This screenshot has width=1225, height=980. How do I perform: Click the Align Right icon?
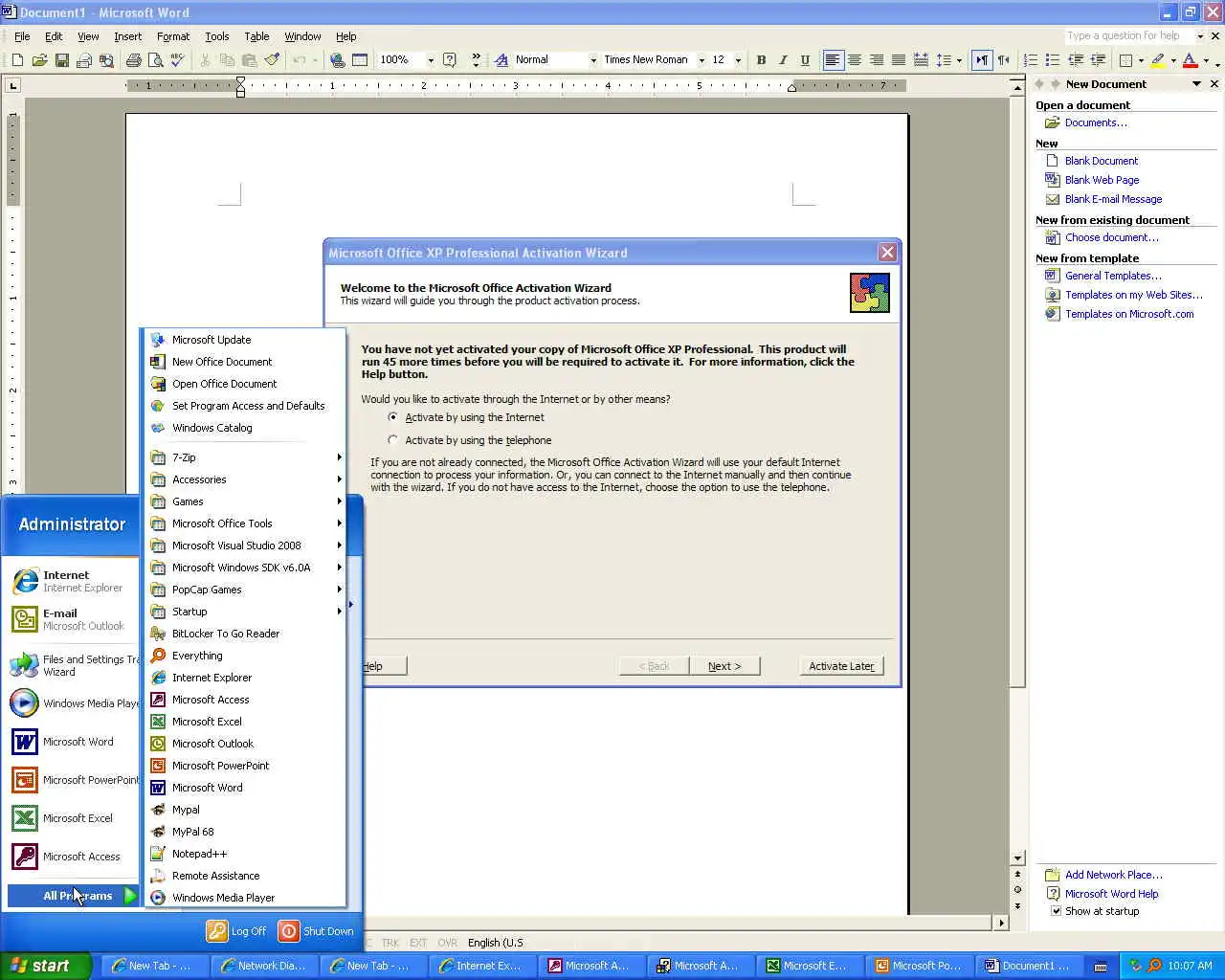click(877, 60)
